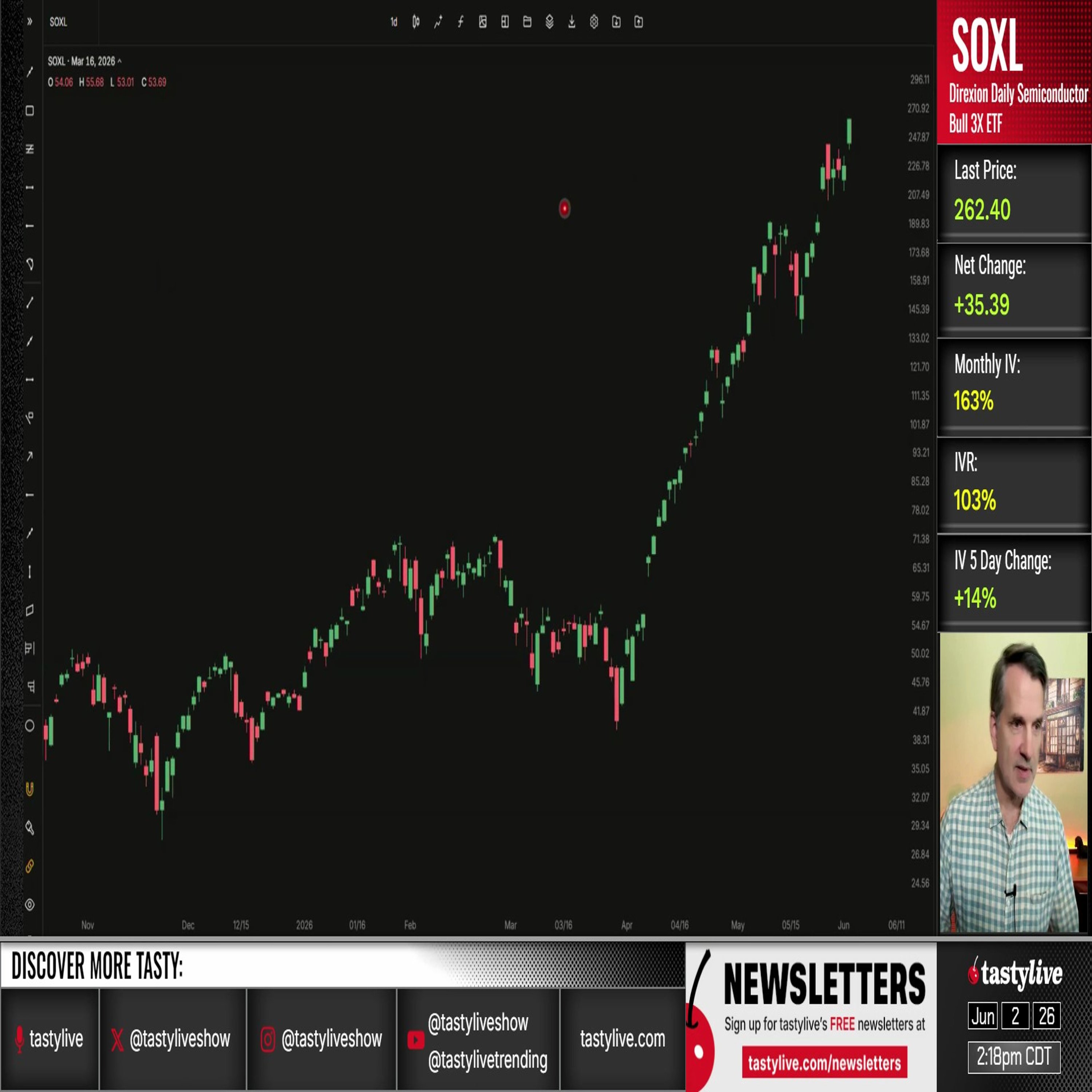Click the open value 54.06
Screen dimensions: 1092x1092
coord(64,83)
